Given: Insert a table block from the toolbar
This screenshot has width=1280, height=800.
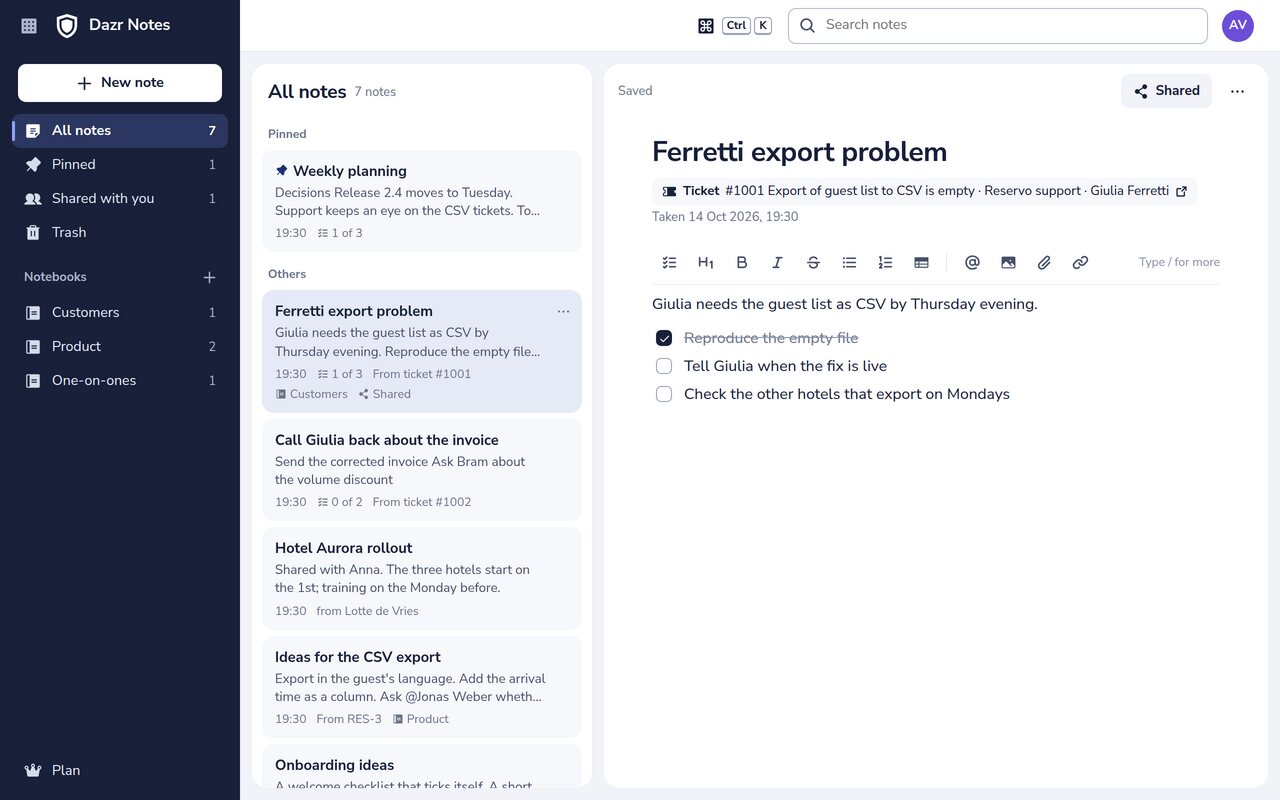Looking at the screenshot, I should click(921, 262).
